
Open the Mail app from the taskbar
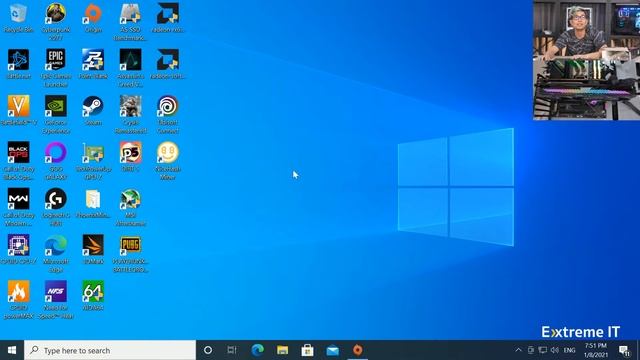(x=332, y=350)
